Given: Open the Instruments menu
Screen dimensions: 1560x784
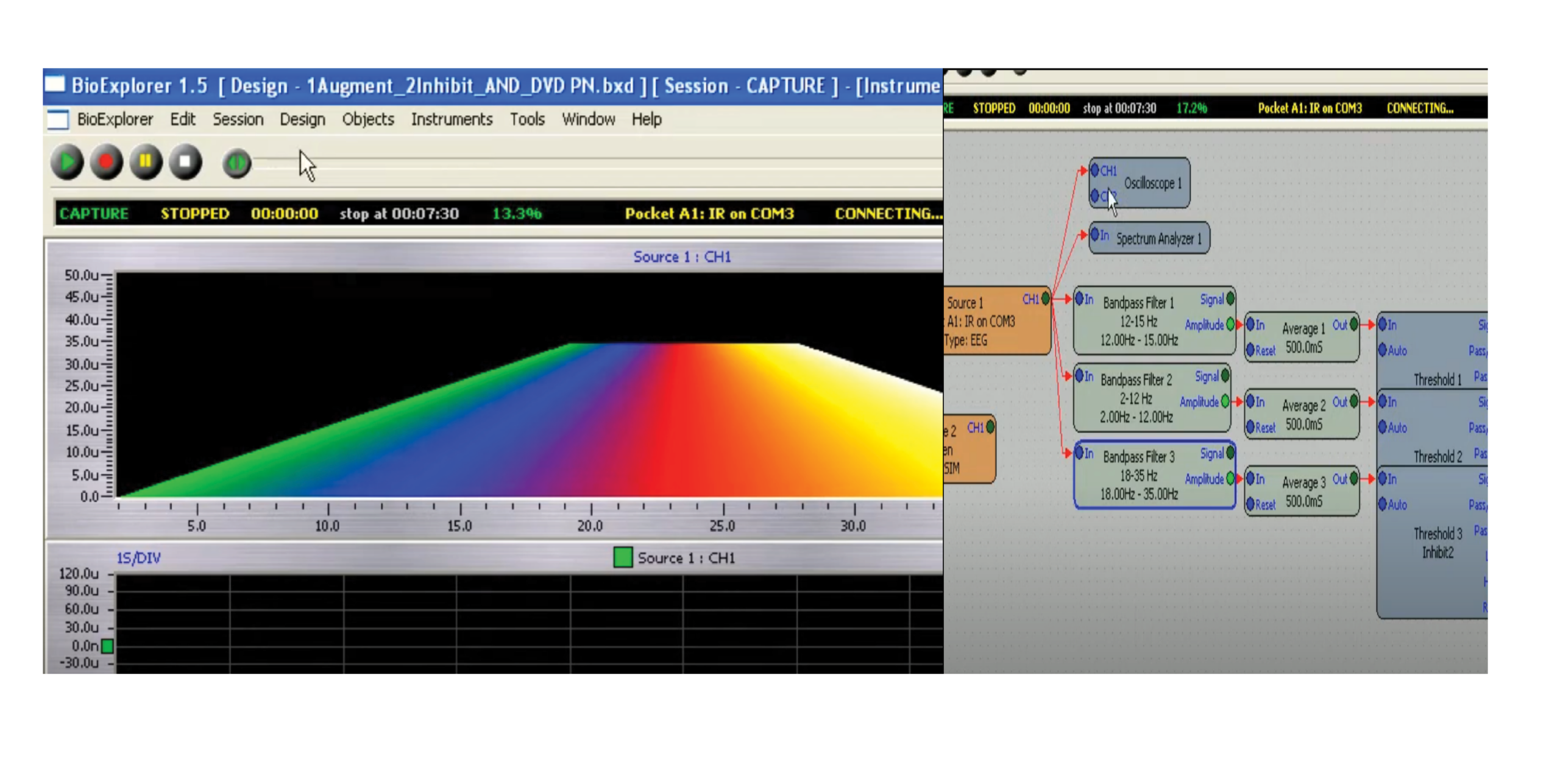Looking at the screenshot, I should tap(451, 119).
